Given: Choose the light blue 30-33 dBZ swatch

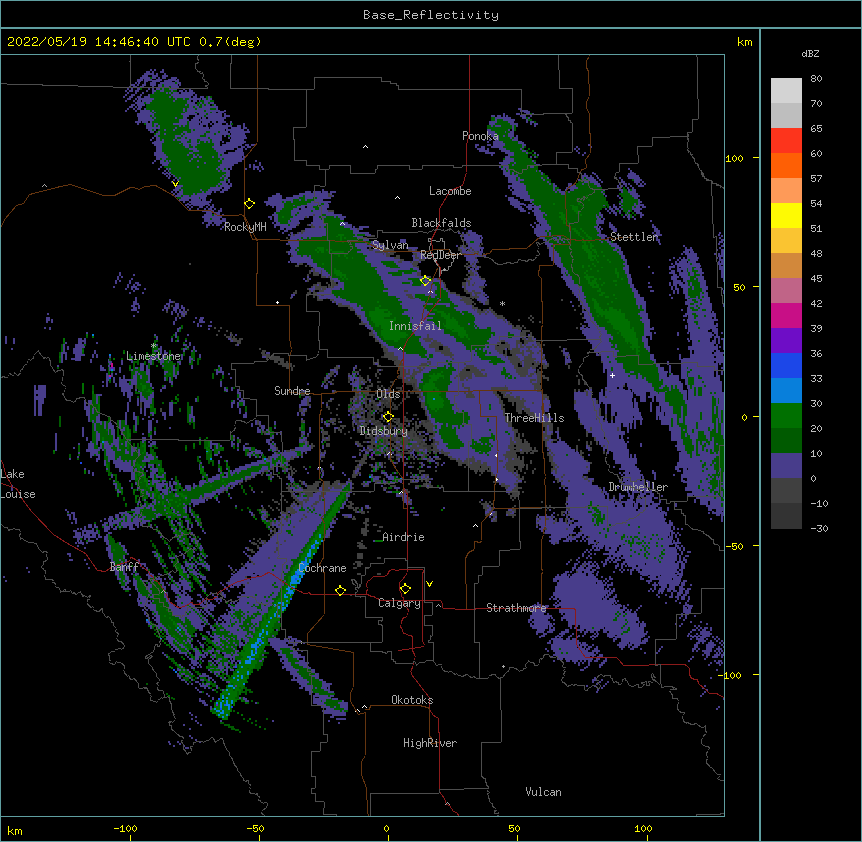Looking at the screenshot, I should 786,391.
